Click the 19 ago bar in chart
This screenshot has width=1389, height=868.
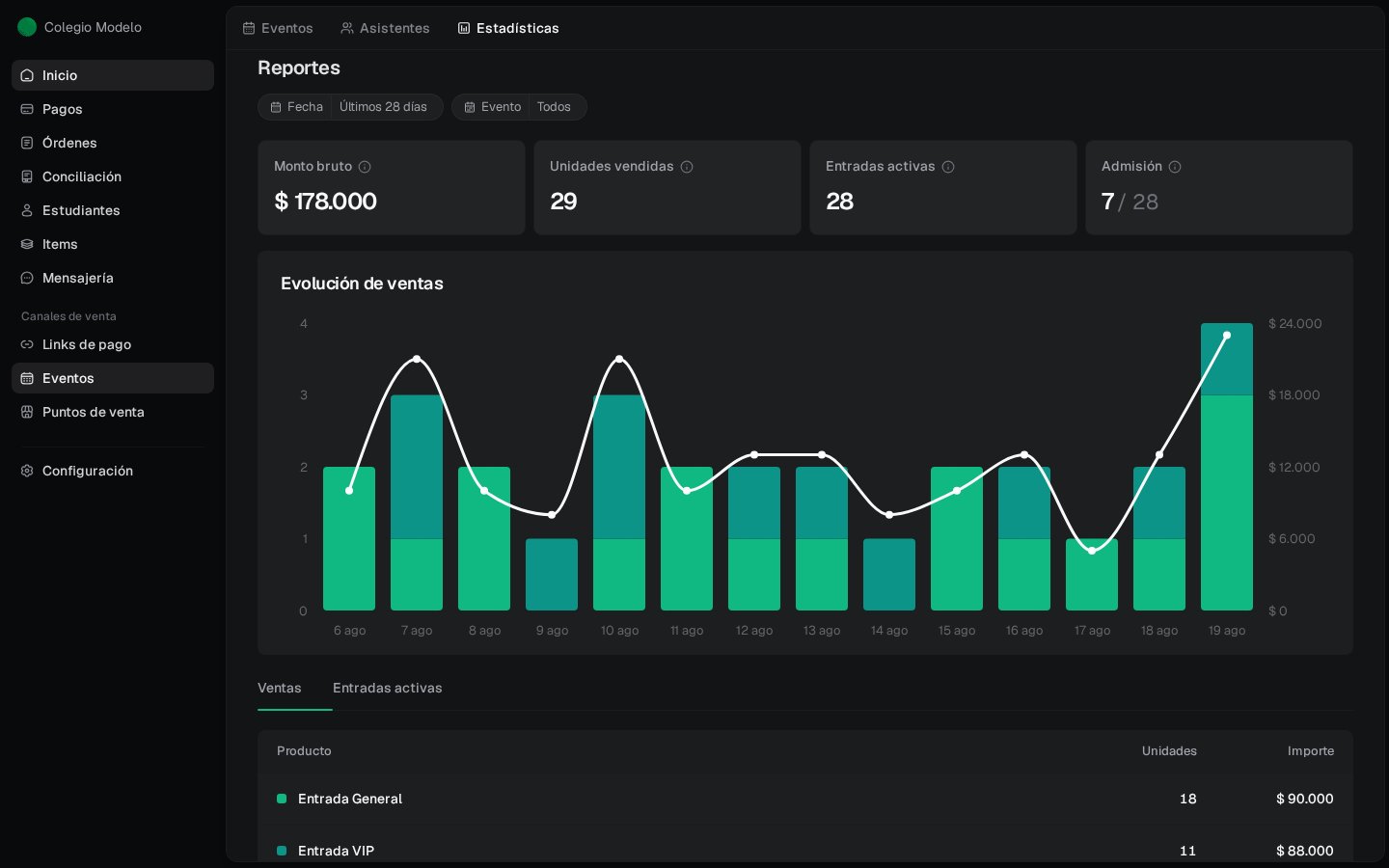tap(1227, 467)
